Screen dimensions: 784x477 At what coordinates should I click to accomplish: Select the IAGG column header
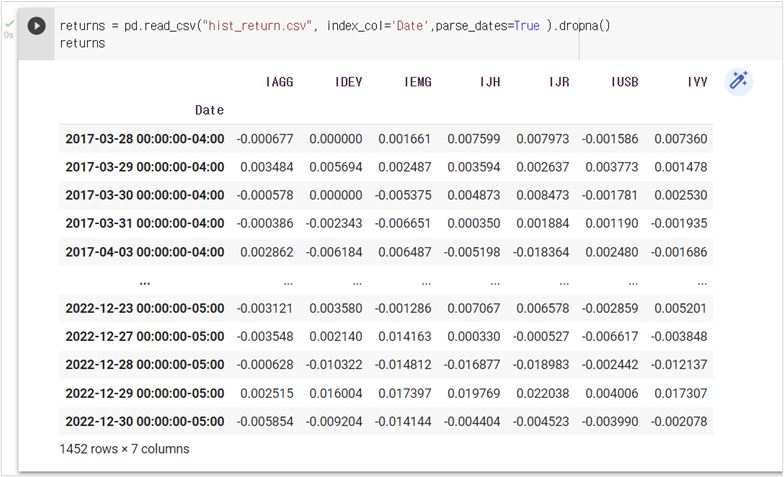click(279, 82)
